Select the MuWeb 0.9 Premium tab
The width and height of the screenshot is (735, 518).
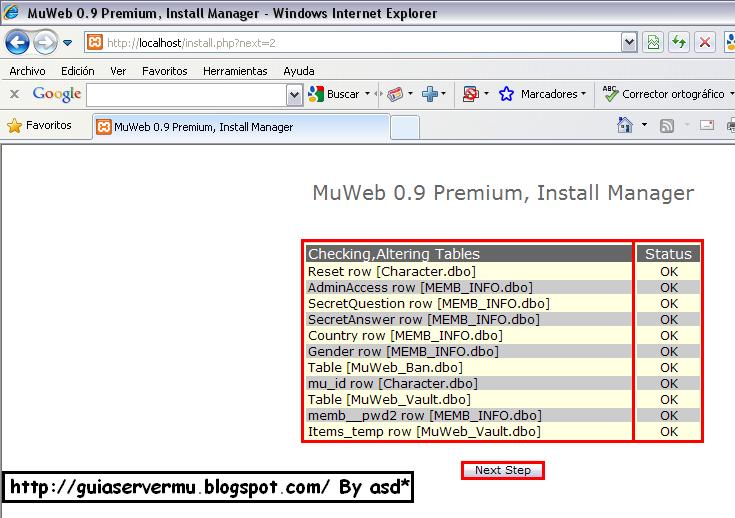[x=241, y=127]
